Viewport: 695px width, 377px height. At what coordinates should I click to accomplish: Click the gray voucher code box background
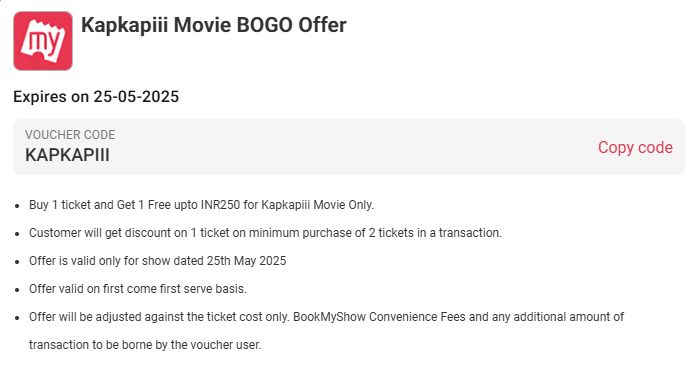tap(349, 147)
